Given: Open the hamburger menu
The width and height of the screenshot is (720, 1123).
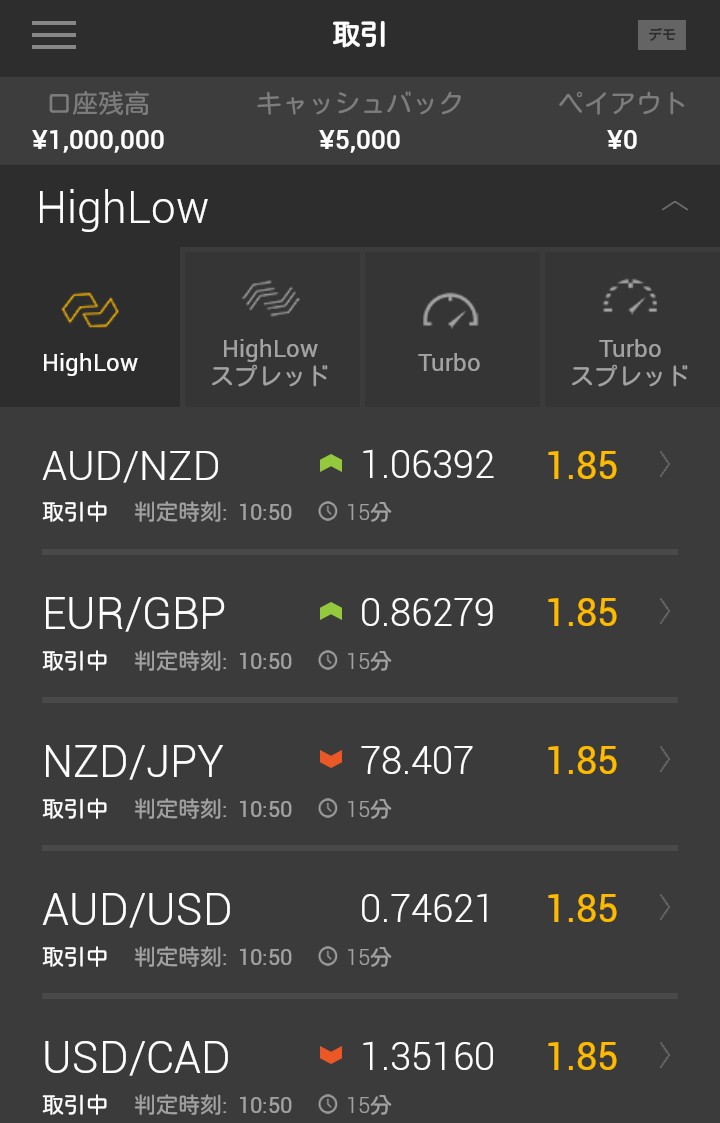Looking at the screenshot, I should click(54, 35).
